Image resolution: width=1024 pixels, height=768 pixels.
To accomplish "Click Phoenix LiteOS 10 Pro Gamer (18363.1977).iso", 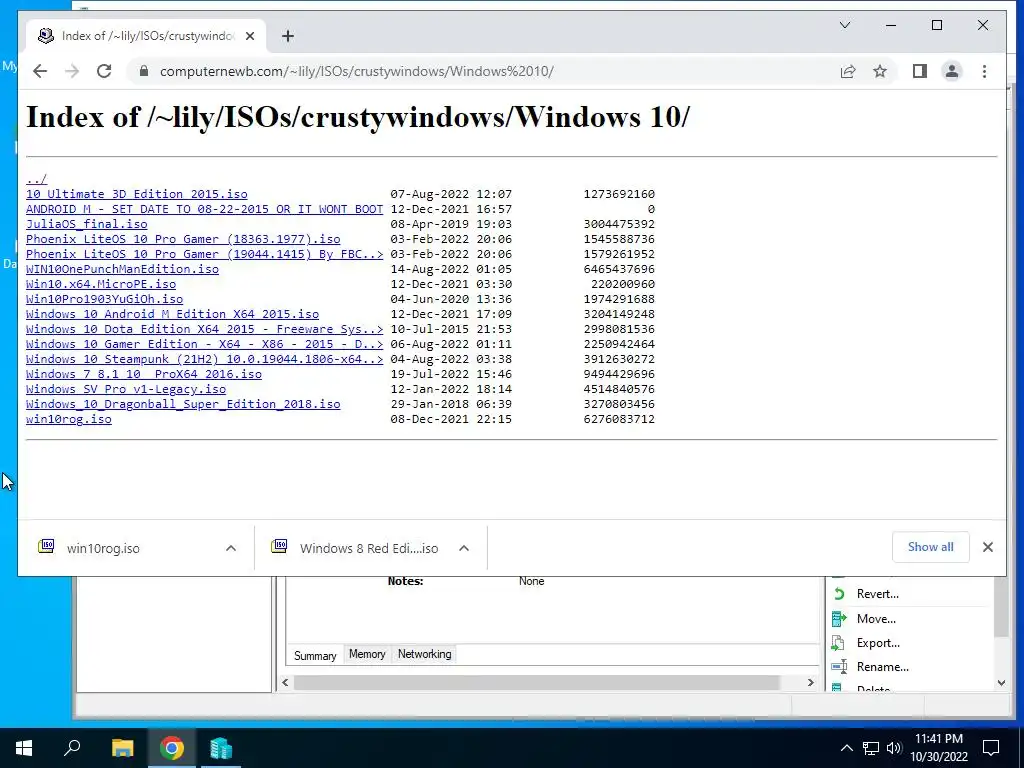I will (183, 239).
